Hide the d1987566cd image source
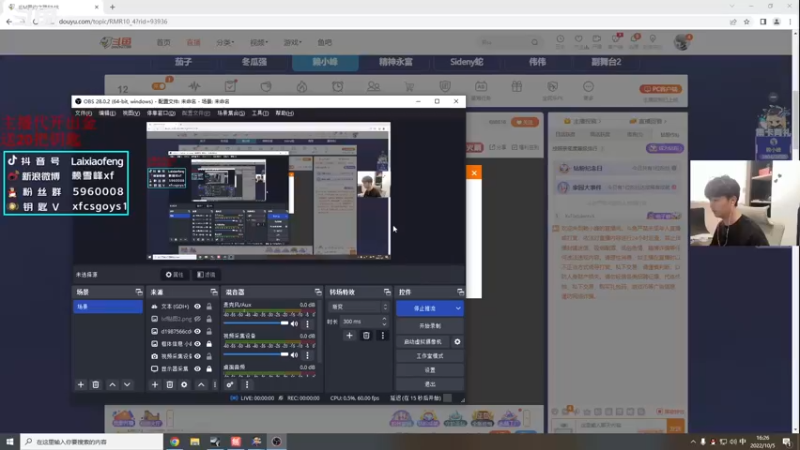800x450 pixels. [x=197, y=332]
